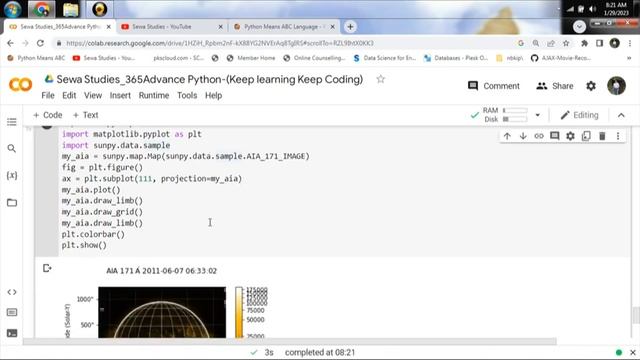
Task: Click the Comment button
Action: click(494, 86)
